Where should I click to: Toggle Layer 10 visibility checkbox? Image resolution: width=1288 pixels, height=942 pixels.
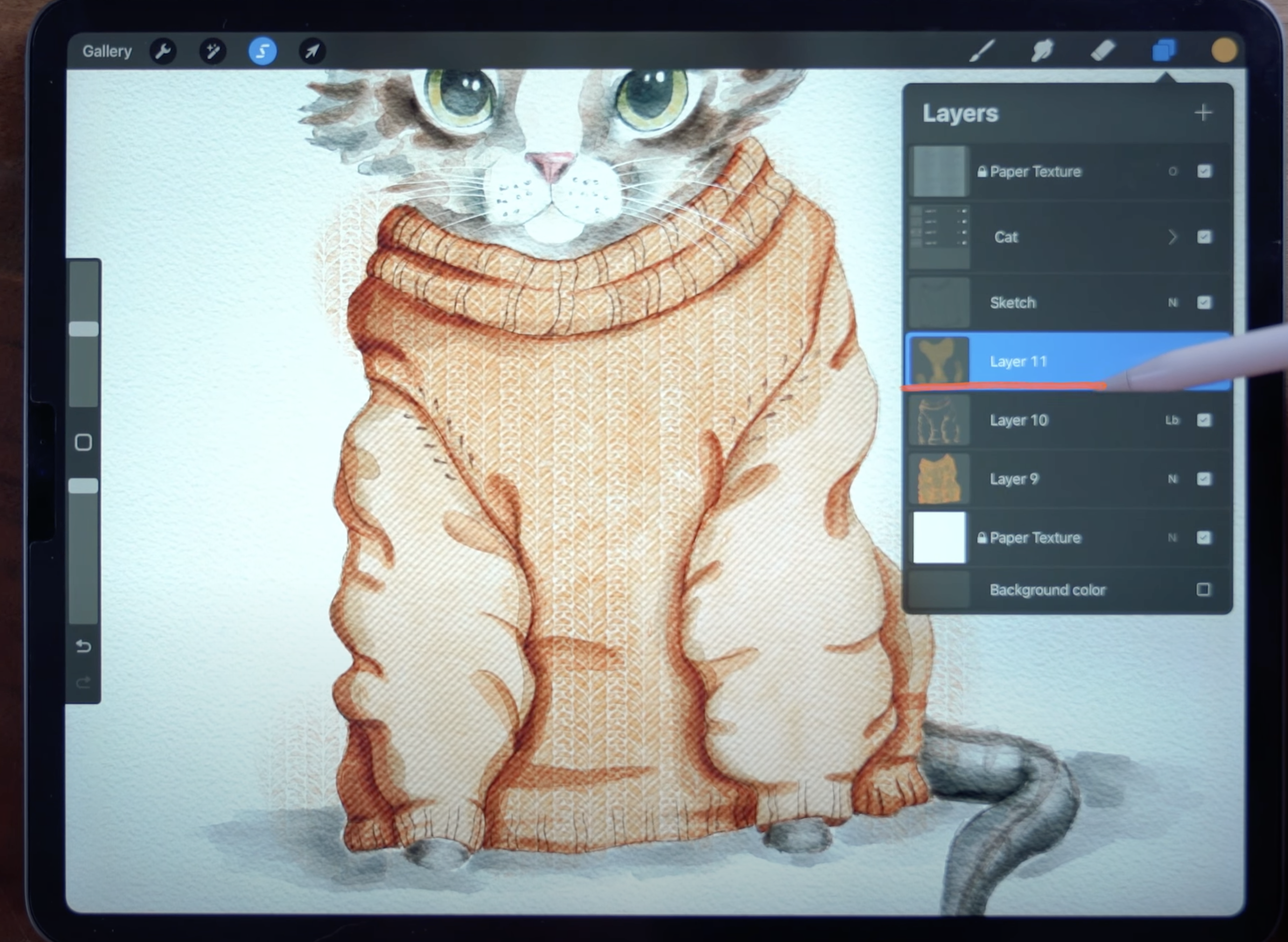[1203, 420]
